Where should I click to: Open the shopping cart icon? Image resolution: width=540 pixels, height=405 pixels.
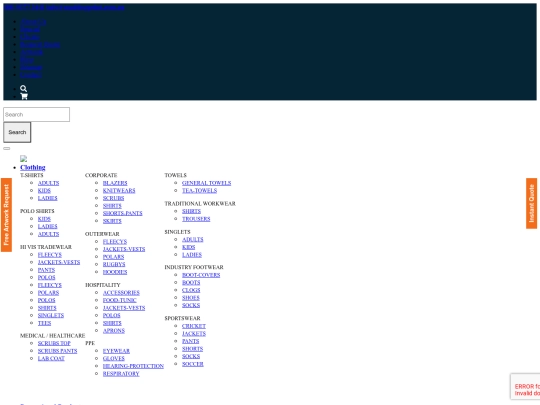click(24, 96)
